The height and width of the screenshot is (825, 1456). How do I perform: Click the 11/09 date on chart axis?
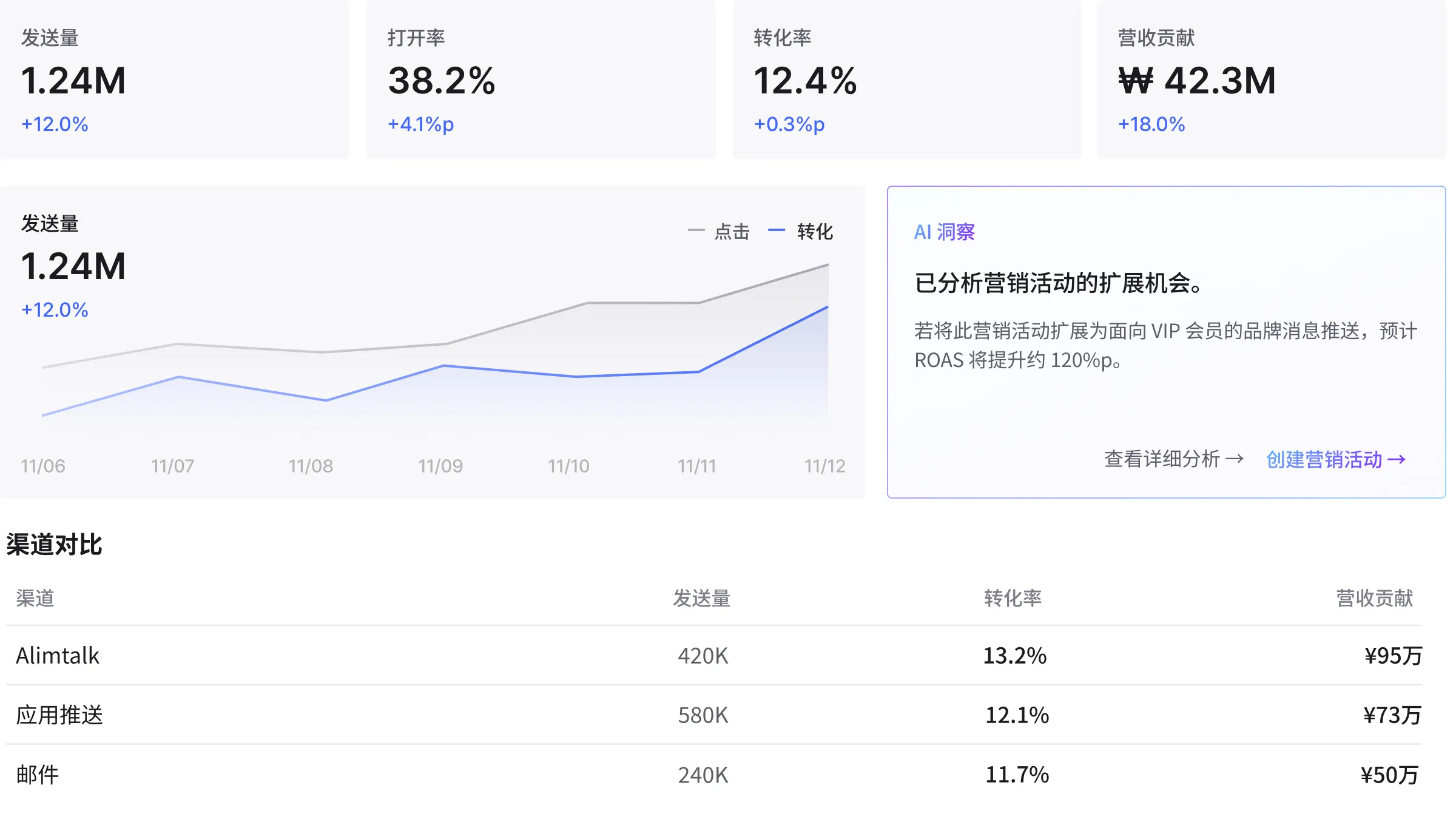coord(440,466)
